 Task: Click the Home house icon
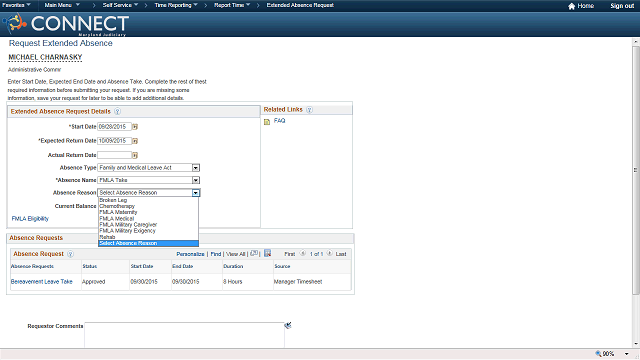pos(571,6)
